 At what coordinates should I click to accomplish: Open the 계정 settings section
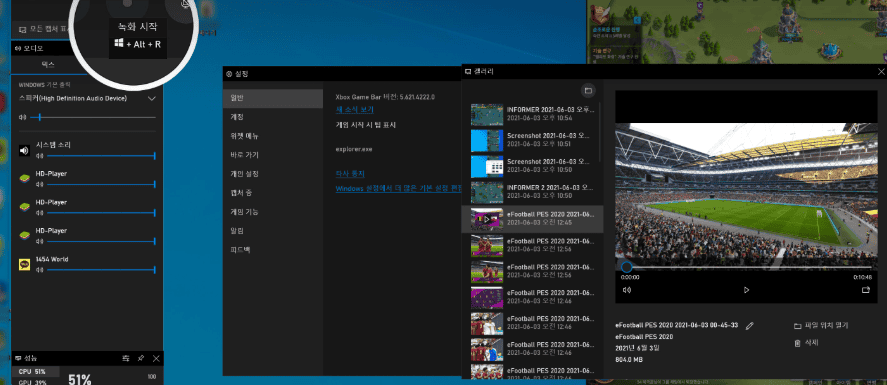(x=273, y=117)
